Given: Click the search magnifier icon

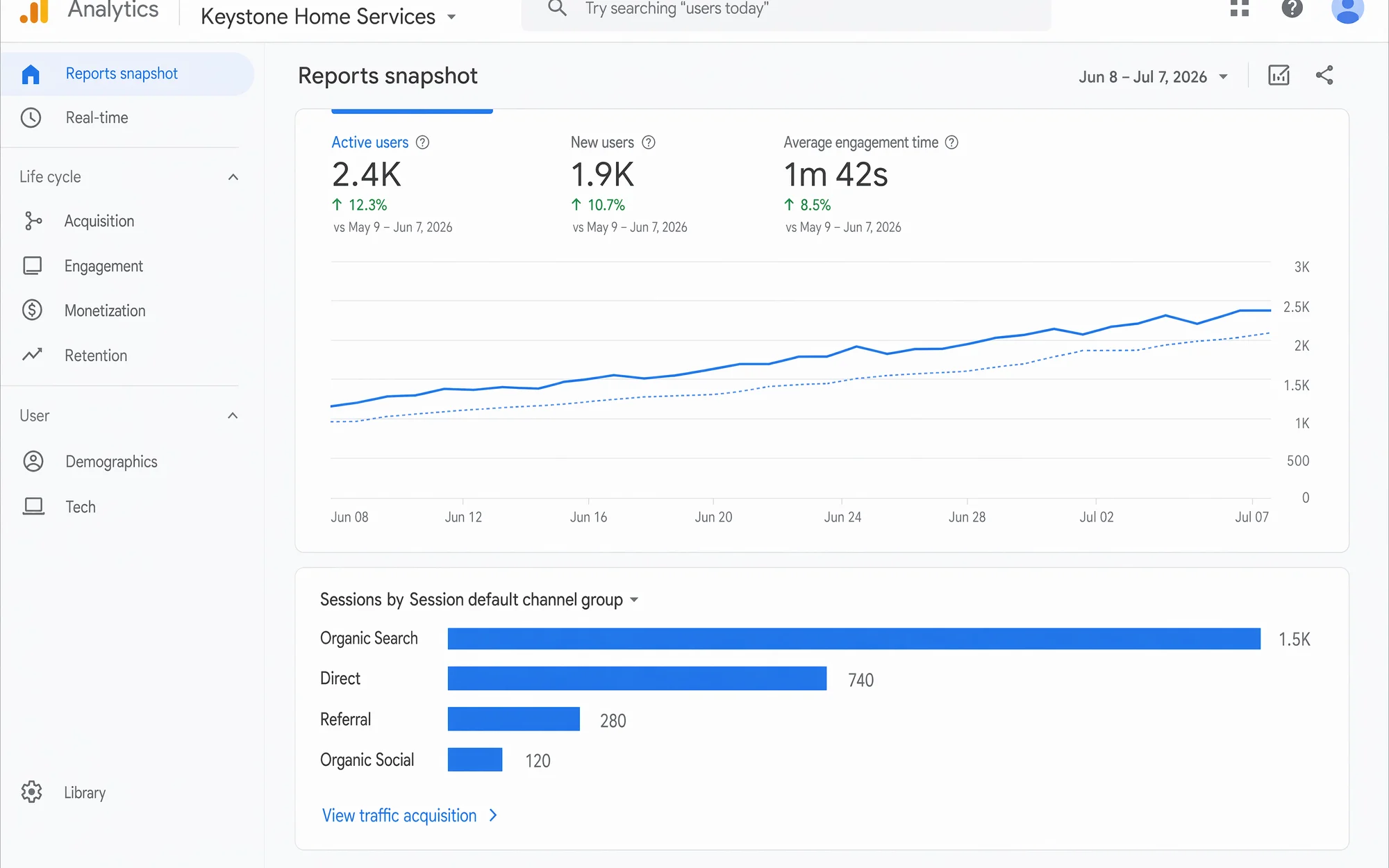Looking at the screenshot, I should 557,8.
